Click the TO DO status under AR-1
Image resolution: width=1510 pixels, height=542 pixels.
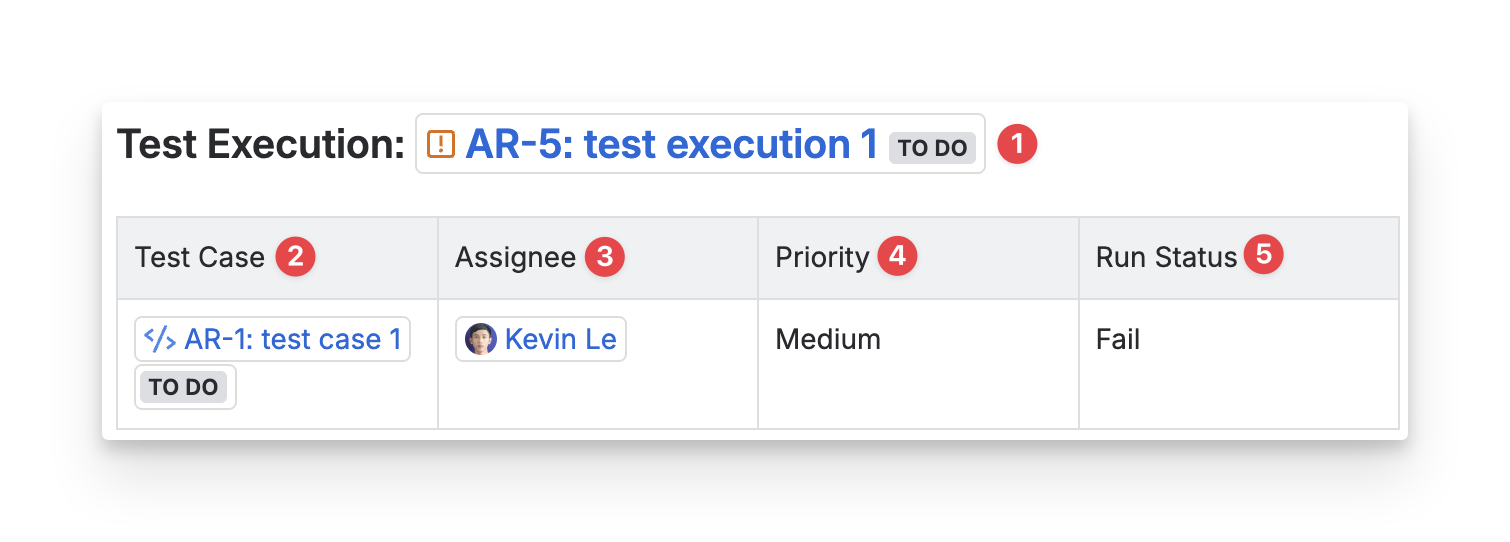tap(184, 387)
